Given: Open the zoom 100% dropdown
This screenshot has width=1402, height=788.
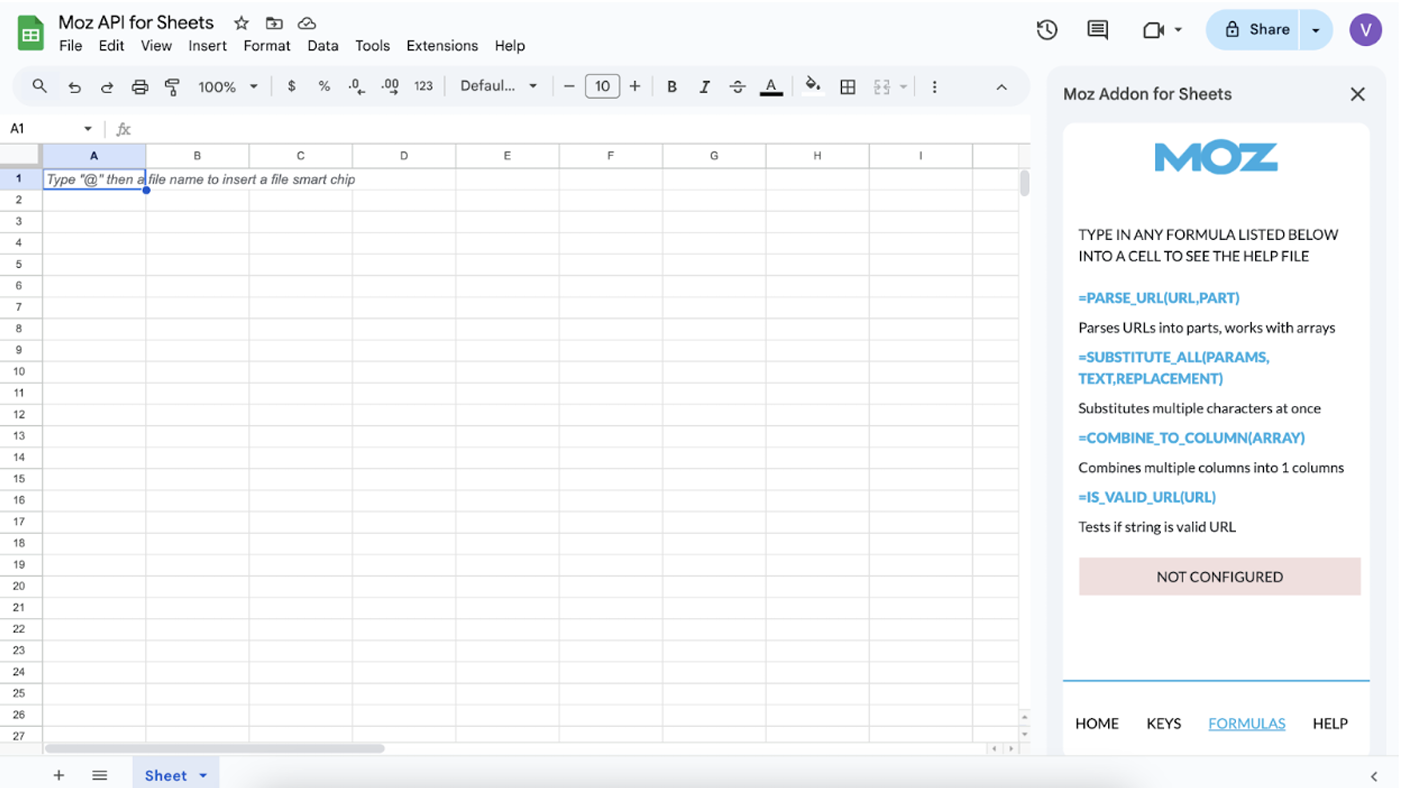Looking at the screenshot, I should [228, 87].
